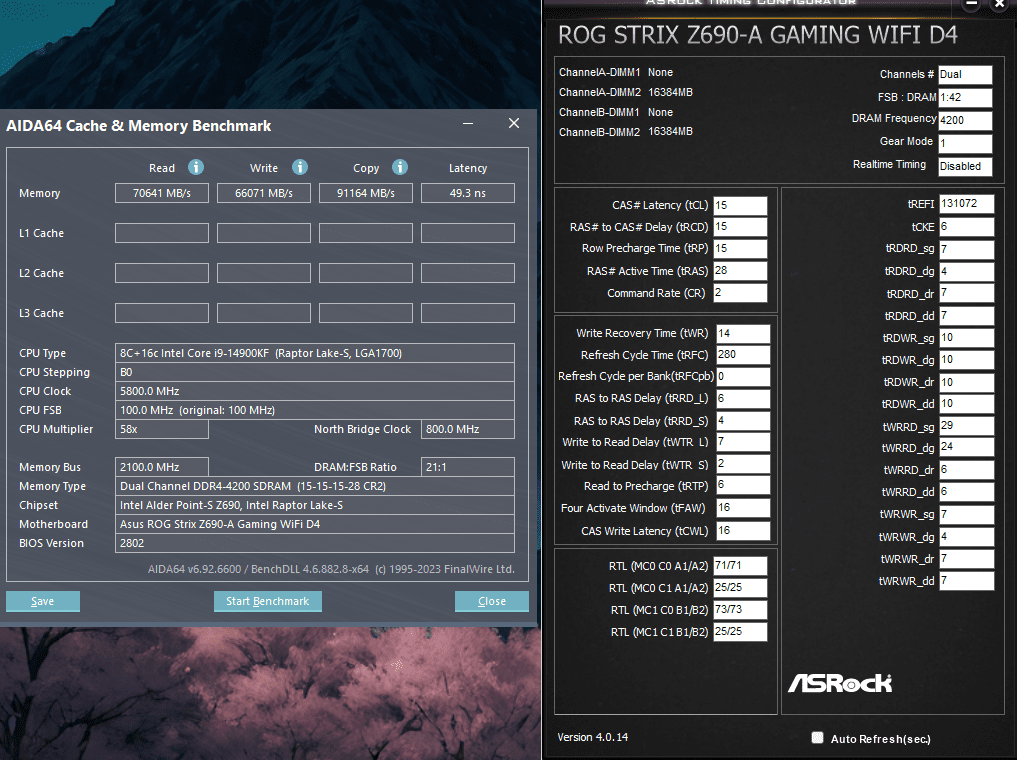Minimize the AIDA64 benchmark window
Viewport: 1017px width, 760px height.
point(468,123)
